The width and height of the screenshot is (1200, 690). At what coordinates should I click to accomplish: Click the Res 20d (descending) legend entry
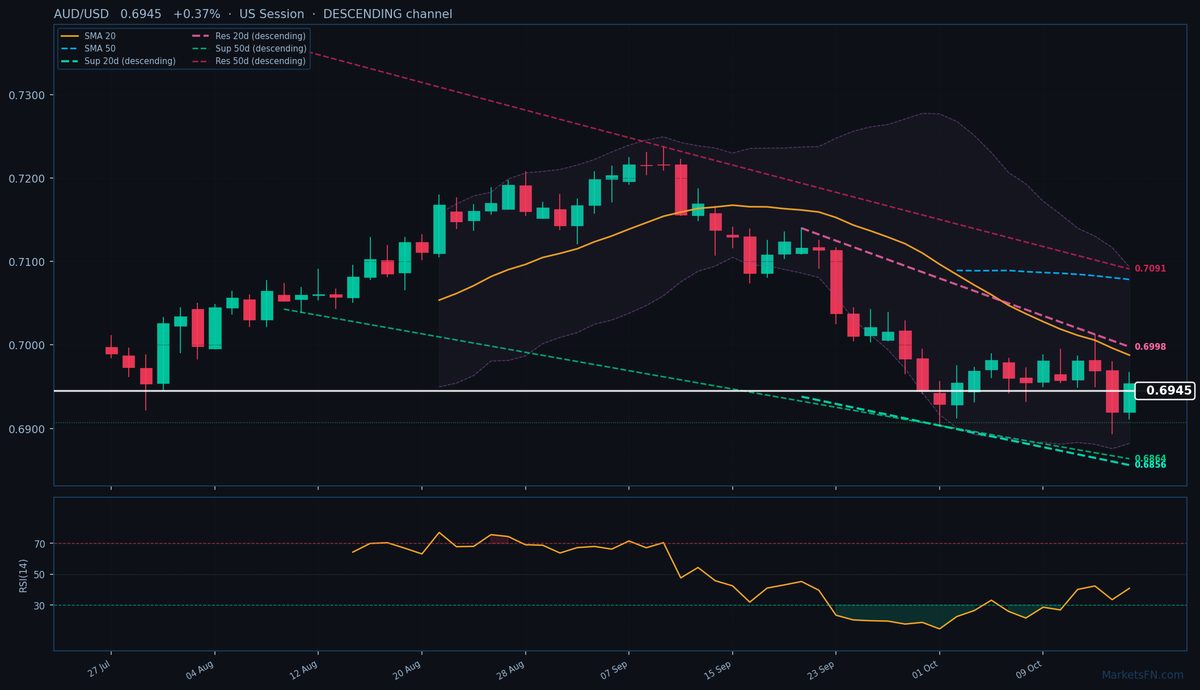click(x=248, y=36)
